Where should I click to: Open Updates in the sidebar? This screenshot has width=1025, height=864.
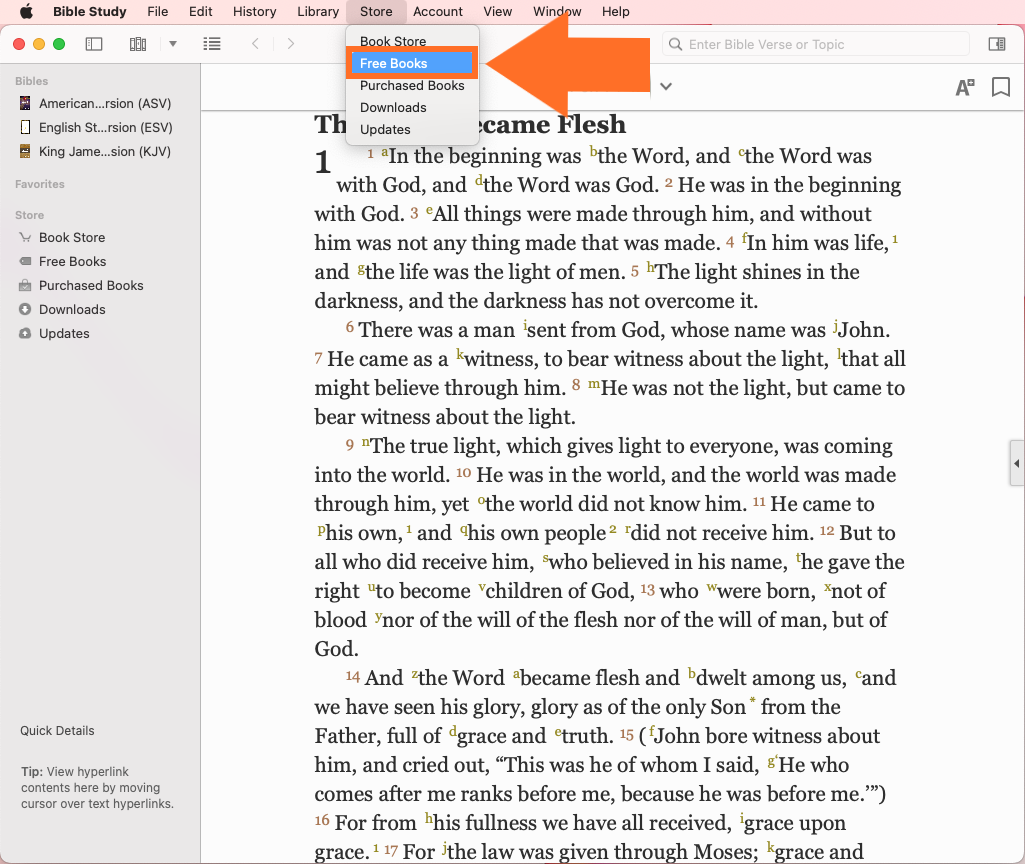pos(64,333)
